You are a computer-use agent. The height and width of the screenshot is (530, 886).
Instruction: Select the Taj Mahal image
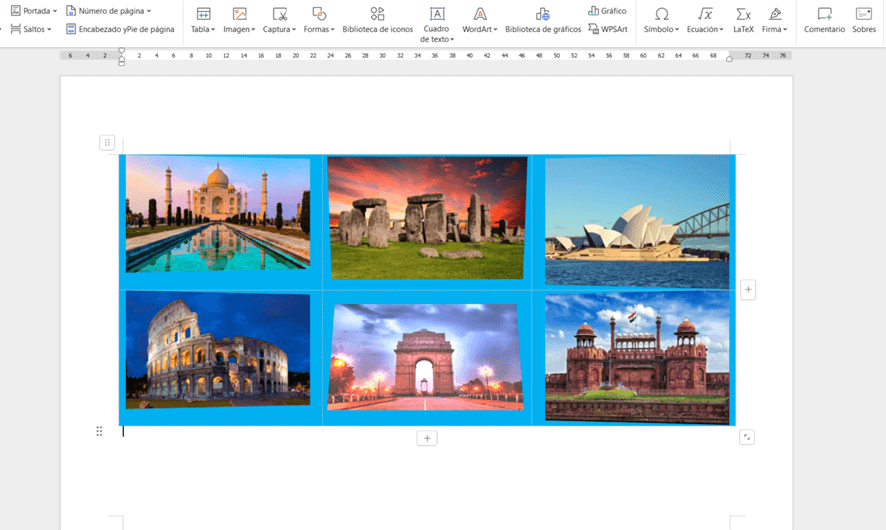click(218, 213)
